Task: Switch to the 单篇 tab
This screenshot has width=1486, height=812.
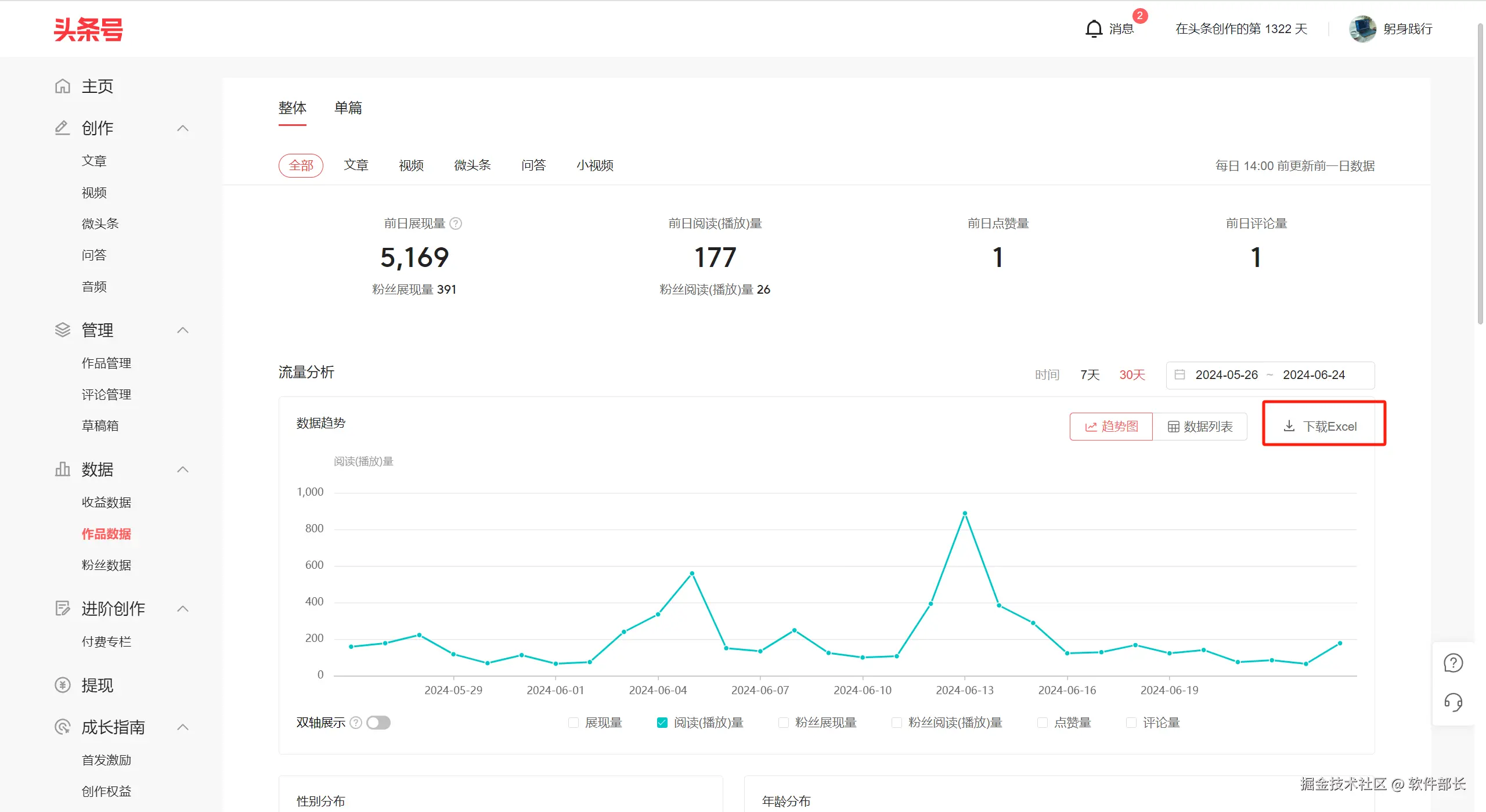Action: tap(348, 108)
